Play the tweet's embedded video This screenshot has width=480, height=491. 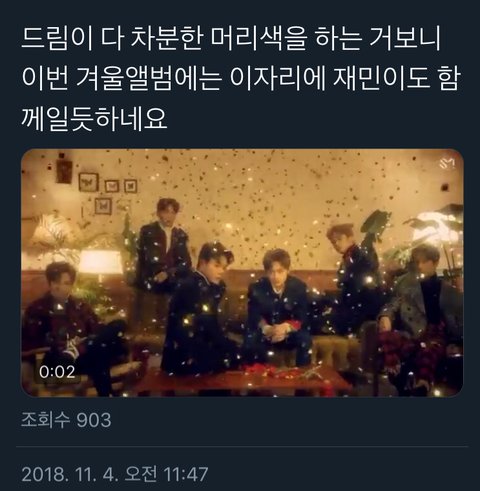[242, 273]
